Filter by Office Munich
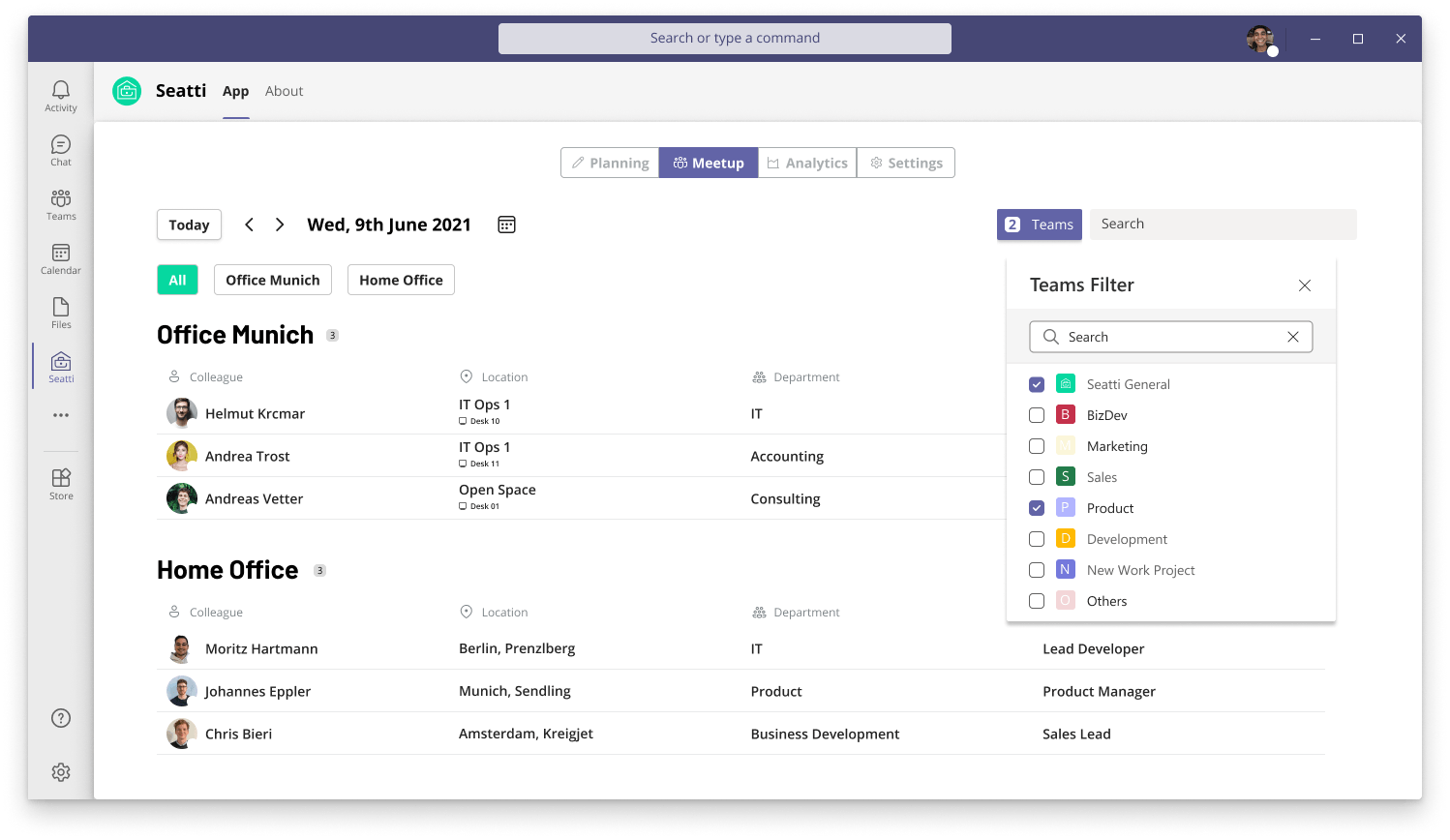The image size is (1450, 840). coord(273,280)
